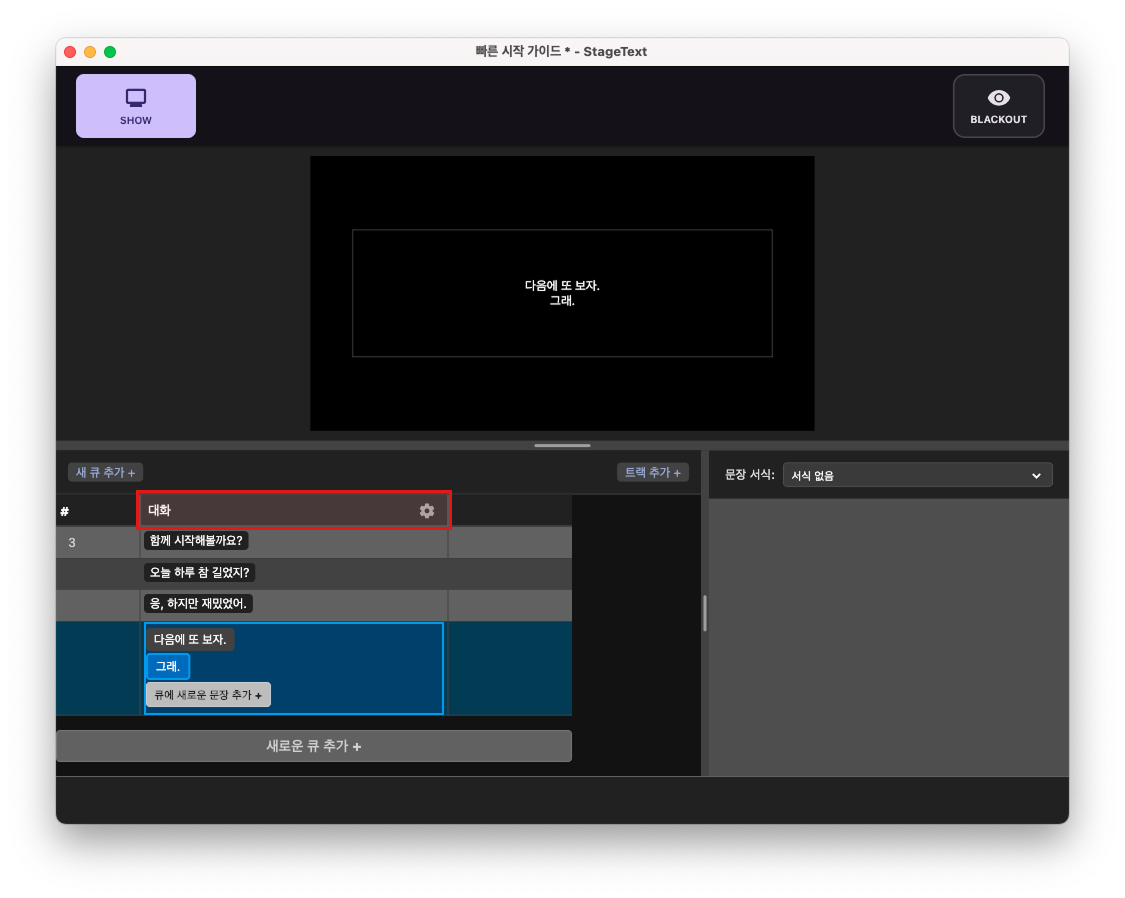Click the preview panel resize handle
Viewport: 1125px width, 898px height.
562,445
